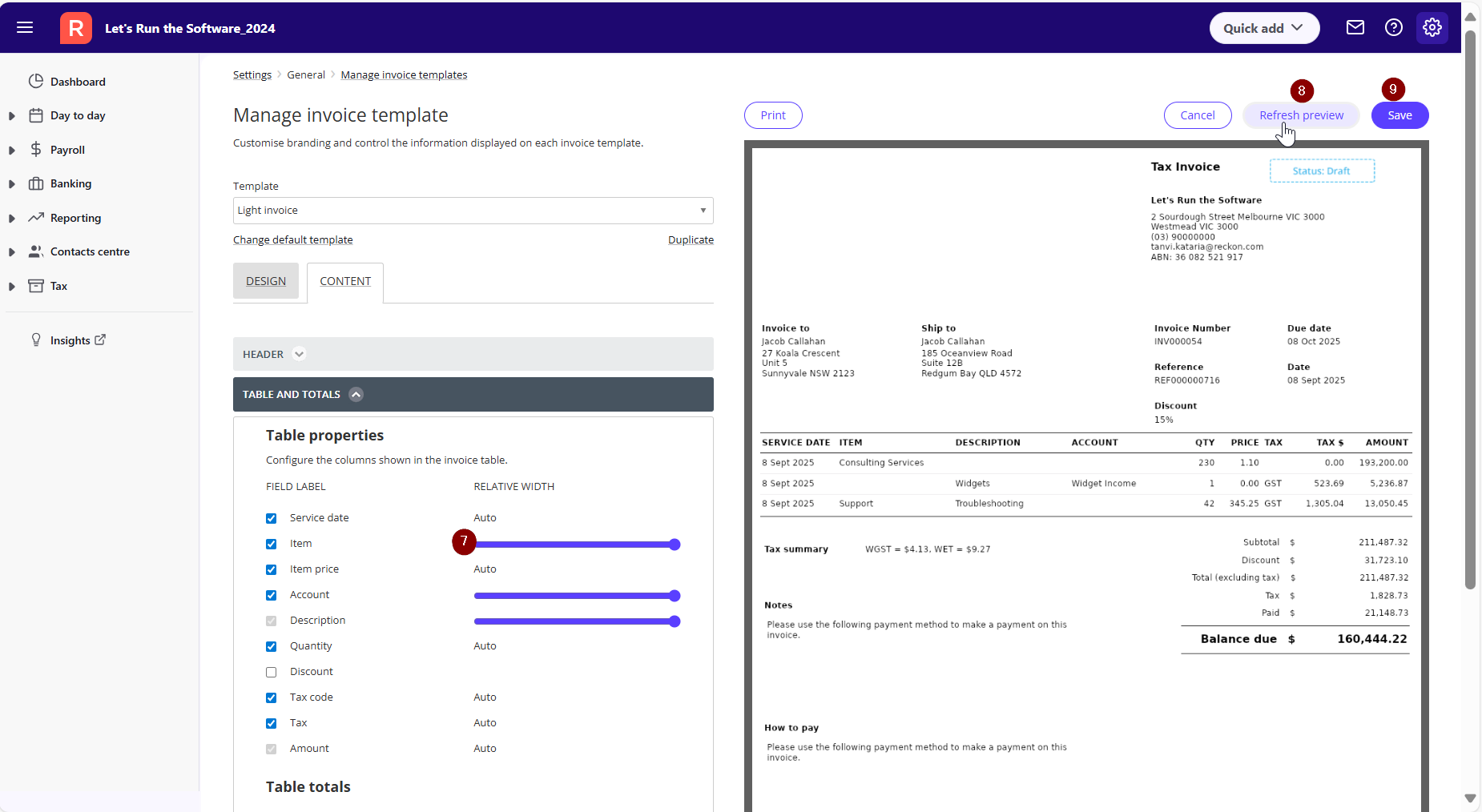Open the Template dropdown showing Light invoice
This screenshot has width=1482, height=812.
point(473,211)
